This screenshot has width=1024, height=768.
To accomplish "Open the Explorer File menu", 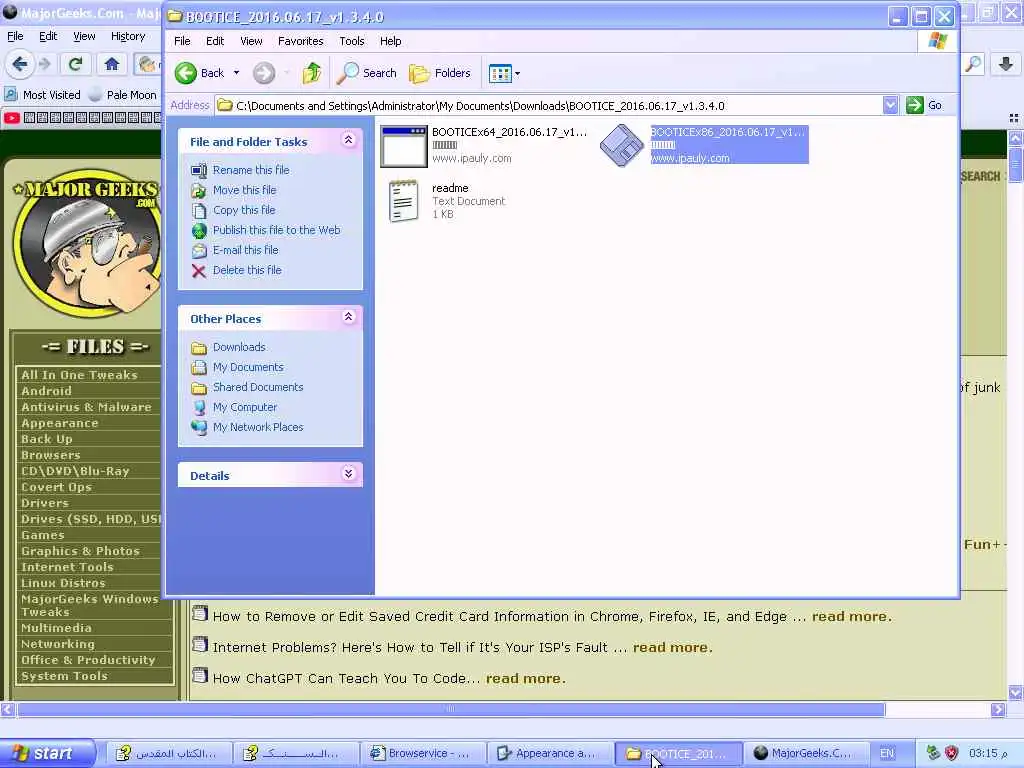I will pyautogui.click(x=182, y=41).
